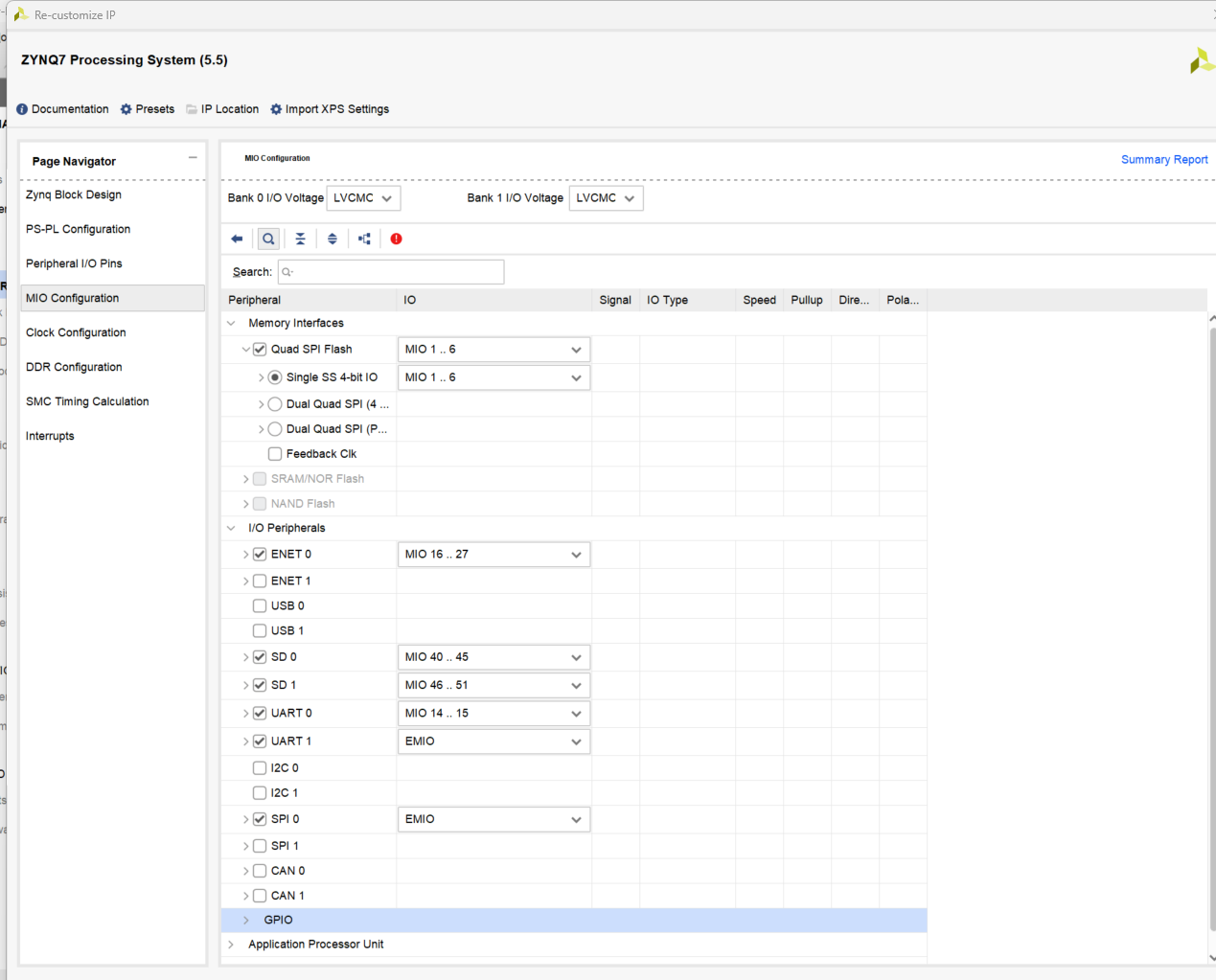Go to Zynq Block Design page
This screenshot has height=980, width=1216.
click(74, 194)
